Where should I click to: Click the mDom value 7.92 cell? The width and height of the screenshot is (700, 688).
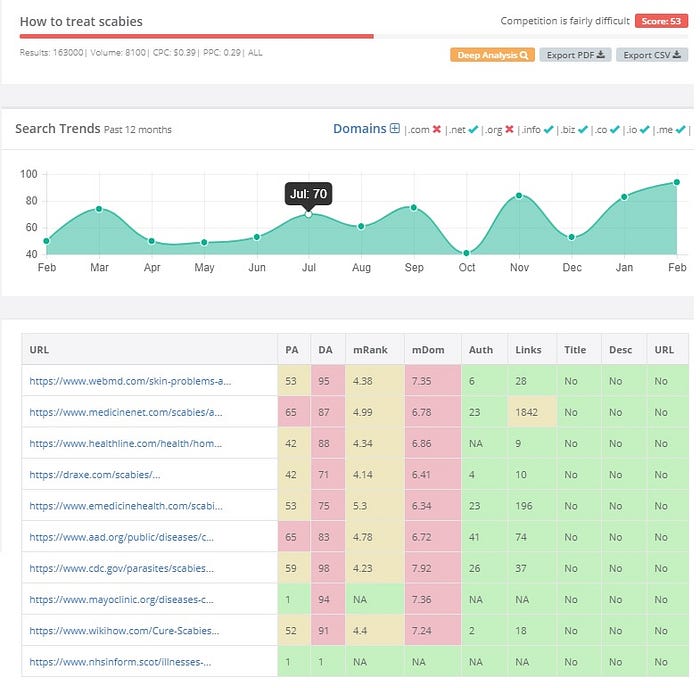pyautogui.click(x=433, y=568)
